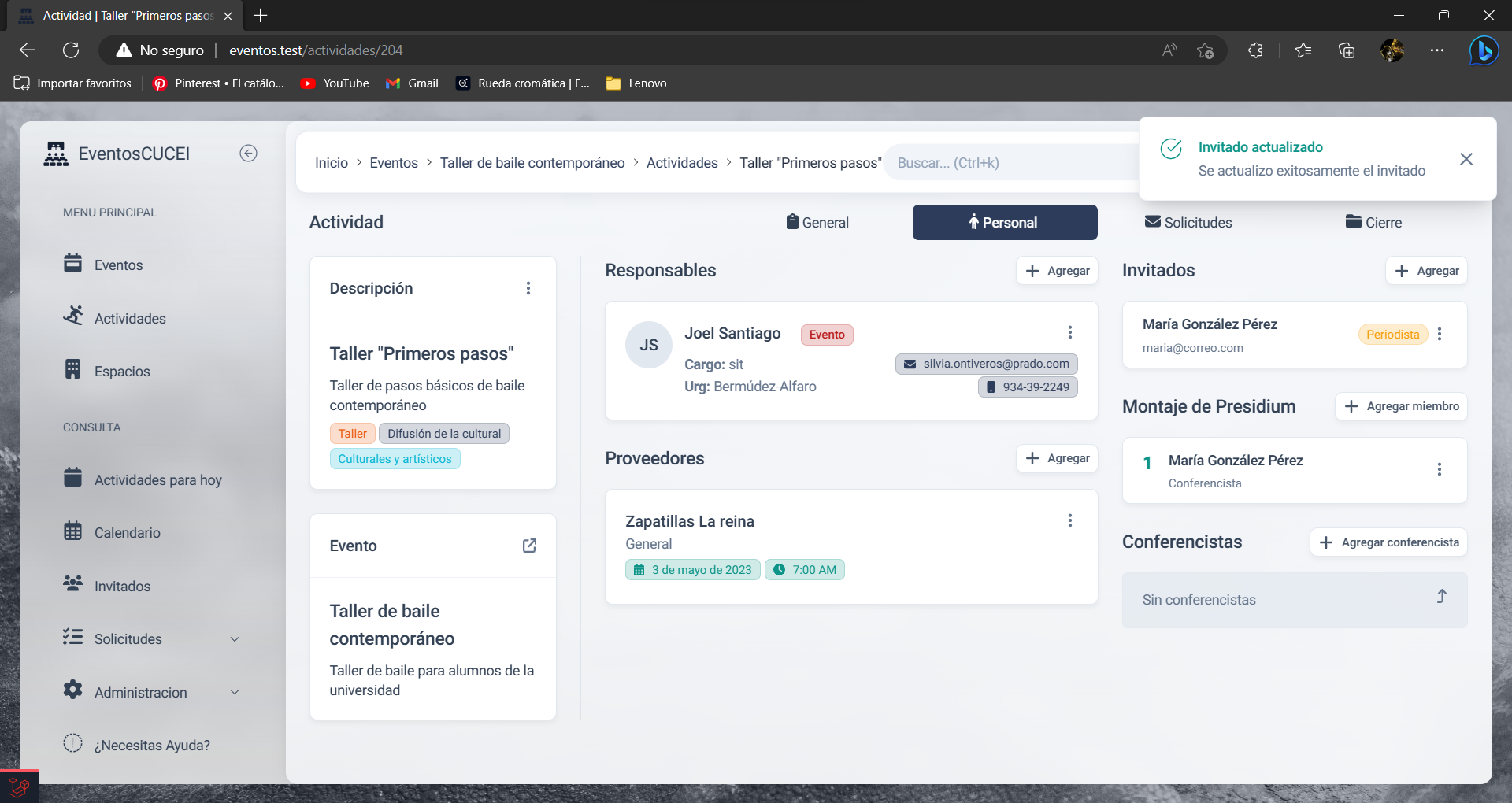The width and height of the screenshot is (1512, 803).
Task: Switch to the General tab
Action: click(817, 223)
